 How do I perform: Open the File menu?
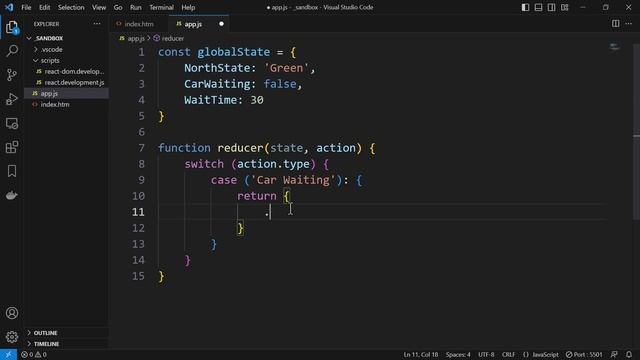point(26,7)
